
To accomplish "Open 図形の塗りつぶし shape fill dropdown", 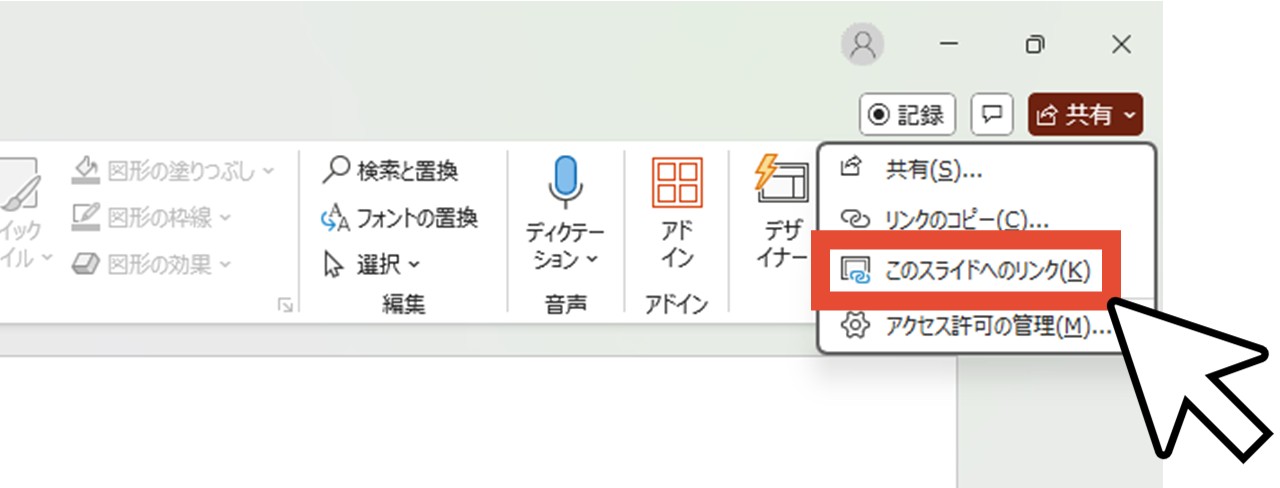I will (x=174, y=170).
